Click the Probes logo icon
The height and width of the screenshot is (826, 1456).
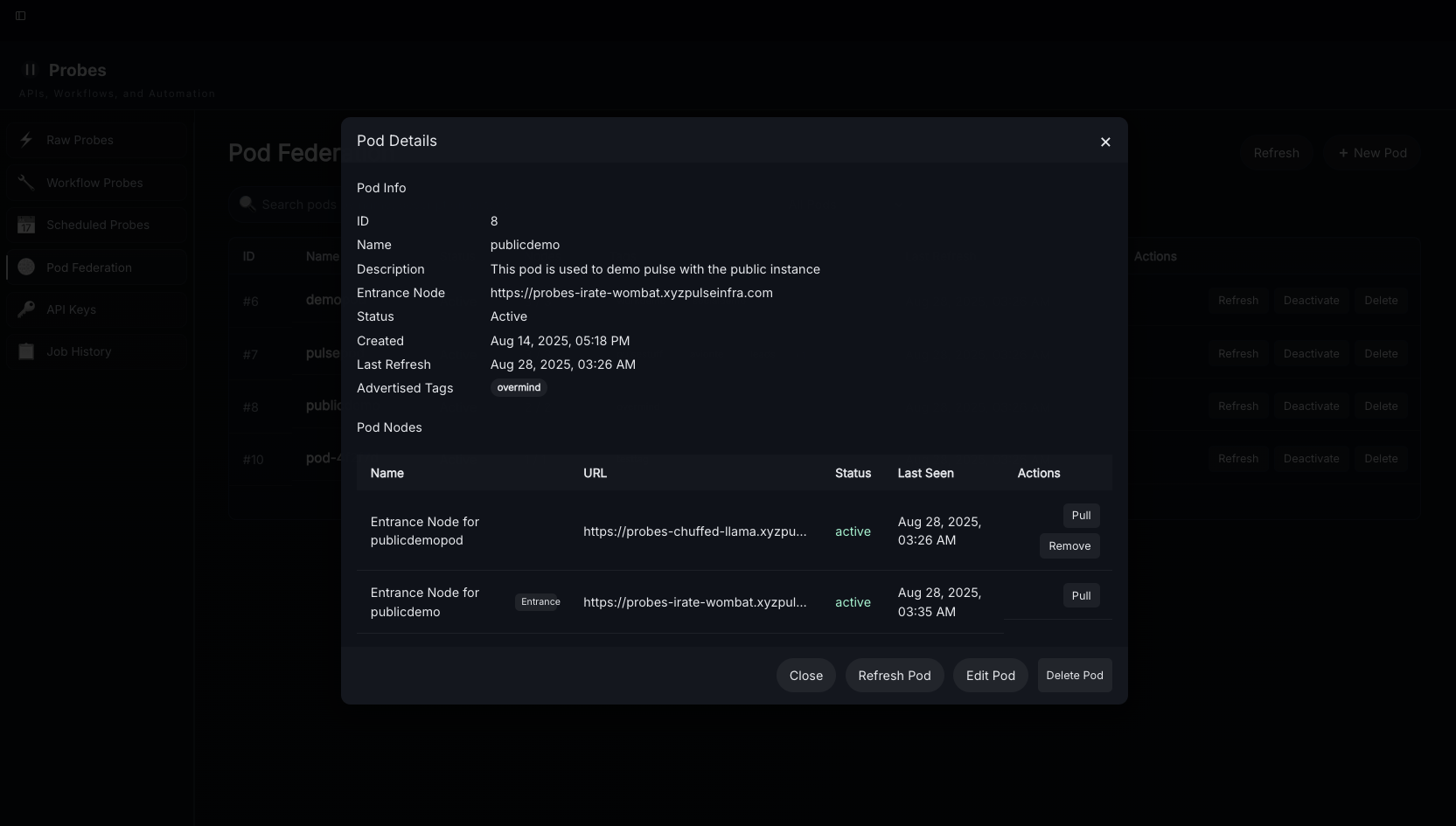coord(31,70)
